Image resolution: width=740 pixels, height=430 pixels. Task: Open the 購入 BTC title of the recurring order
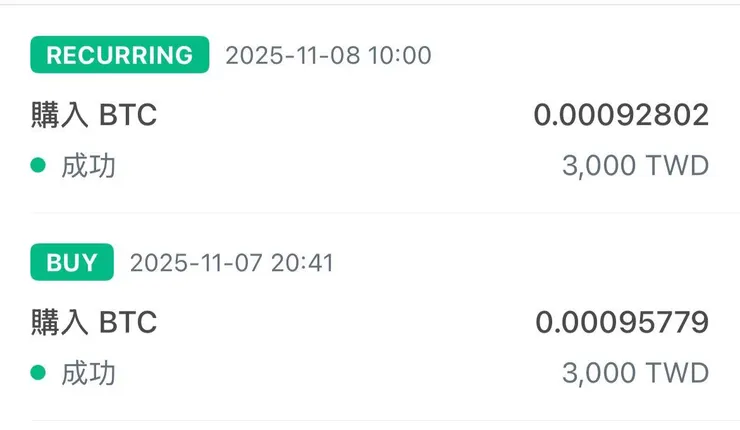[x=94, y=115]
